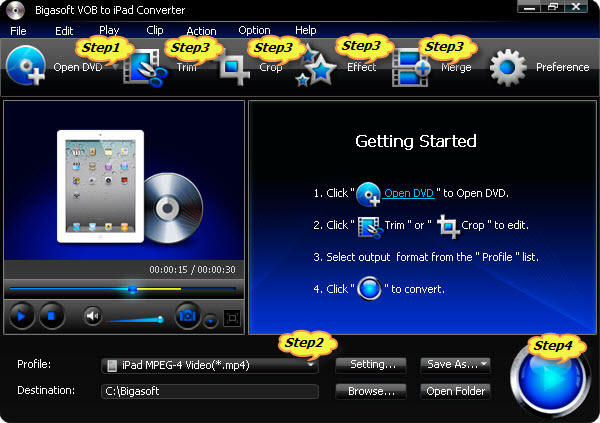Click the iPad device icon in Profile box
Viewport: 600px width, 423px height.
pos(112,366)
